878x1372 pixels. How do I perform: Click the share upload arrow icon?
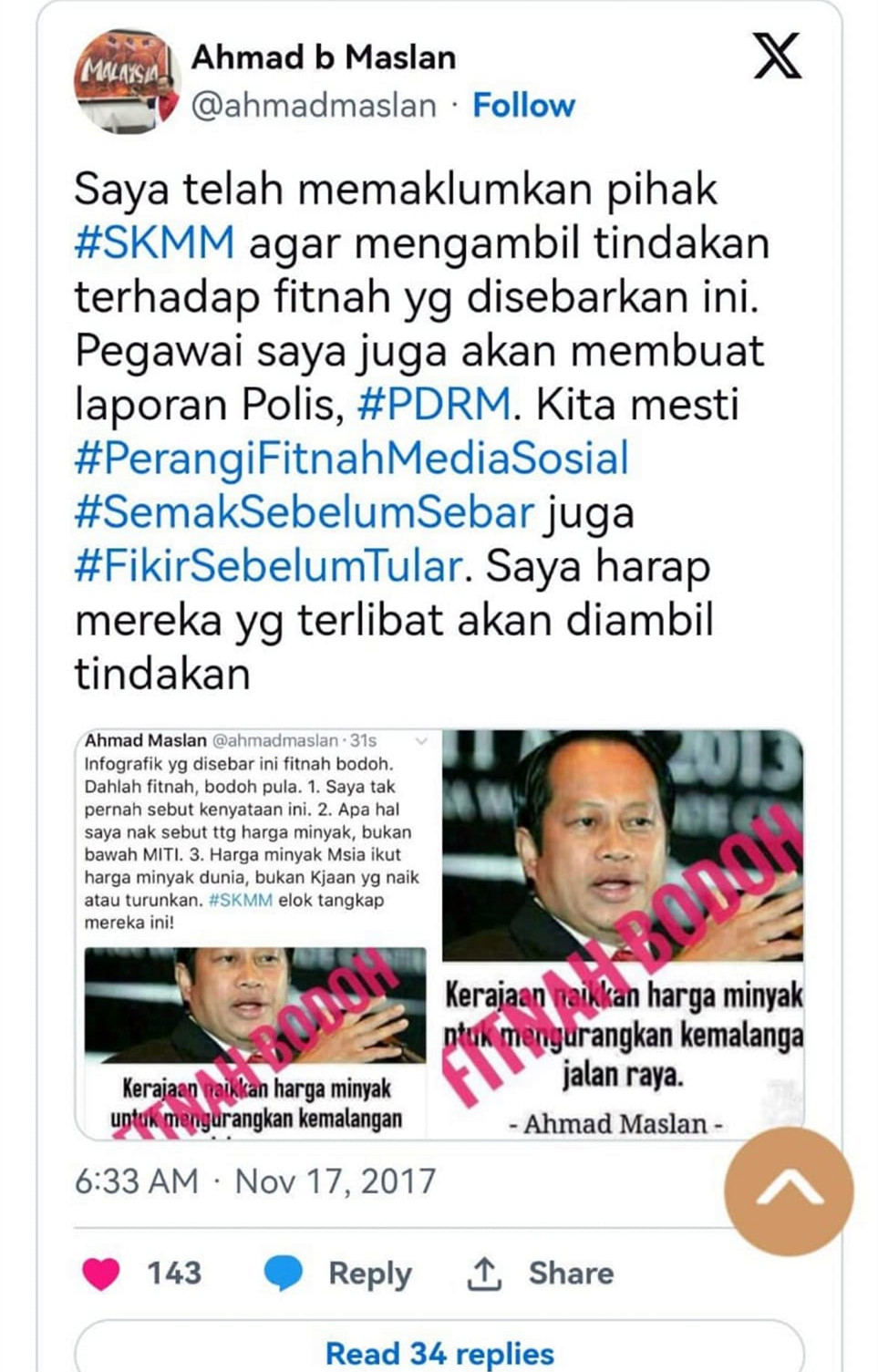[484, 1274]
